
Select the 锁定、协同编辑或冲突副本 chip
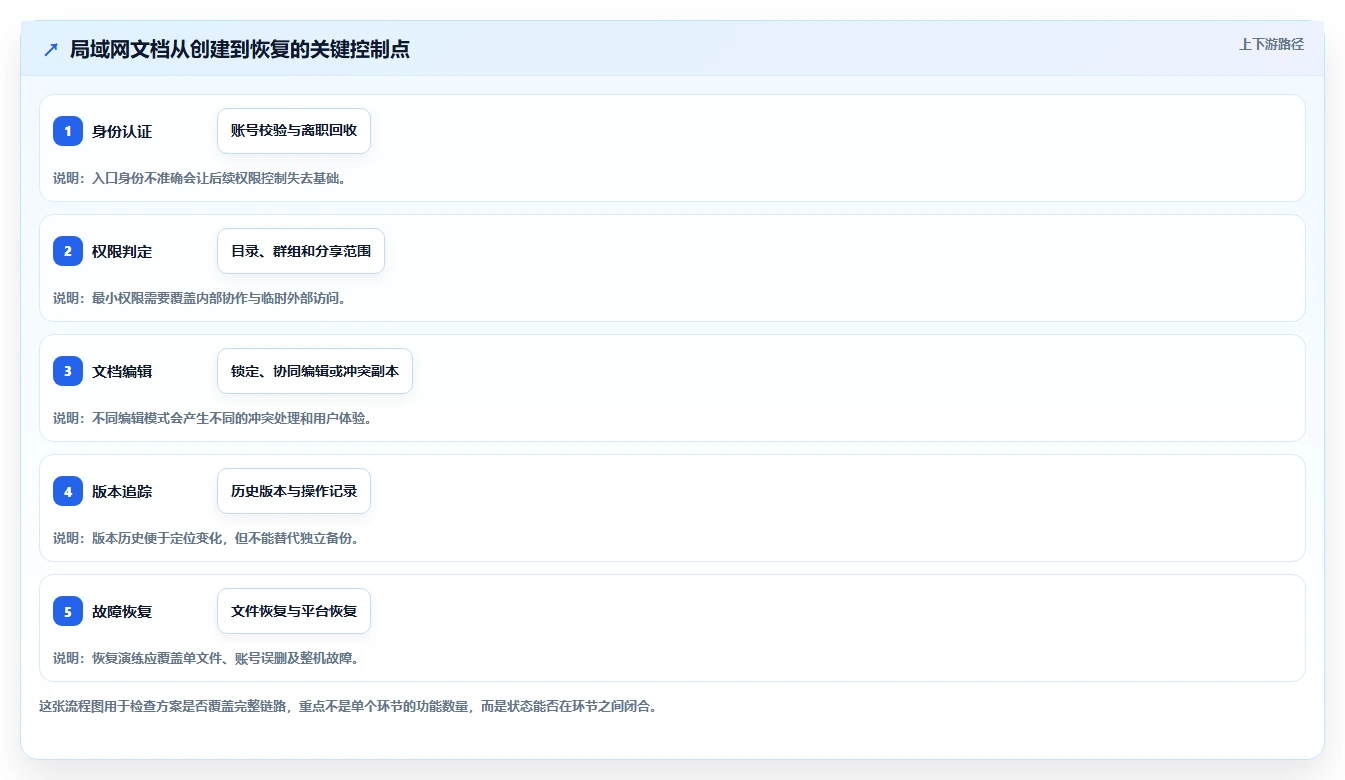[315, 371]
